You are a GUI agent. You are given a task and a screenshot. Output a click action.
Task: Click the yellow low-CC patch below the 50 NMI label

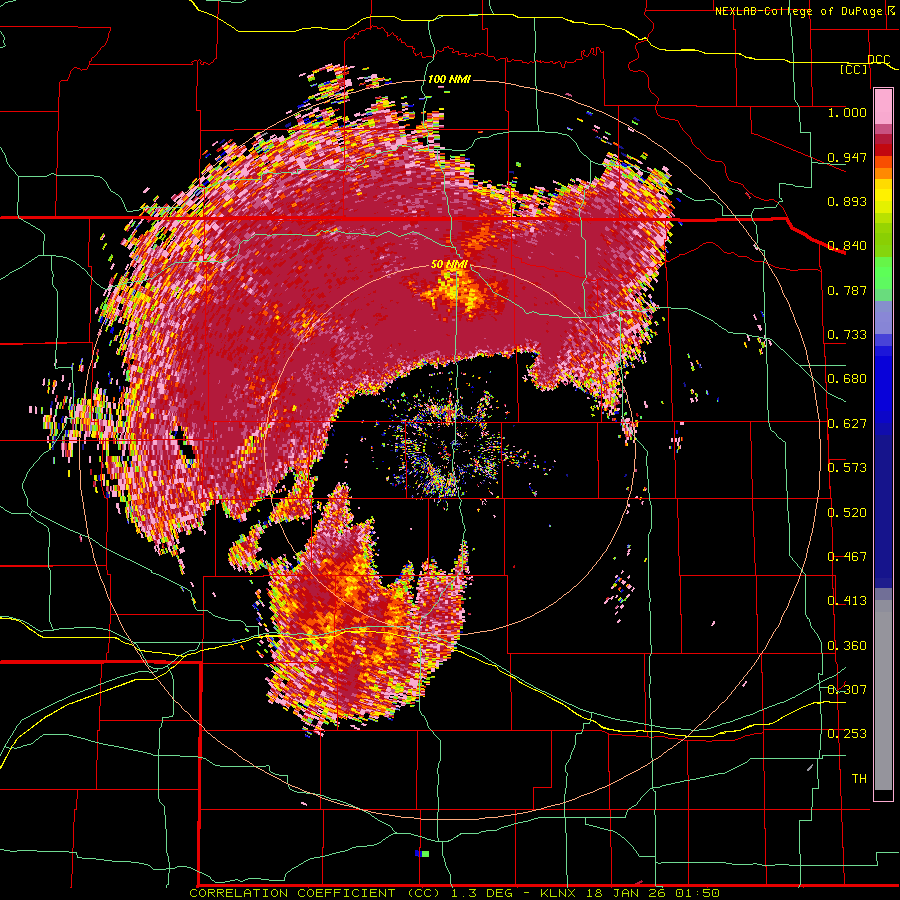click(x=456, y=293)
